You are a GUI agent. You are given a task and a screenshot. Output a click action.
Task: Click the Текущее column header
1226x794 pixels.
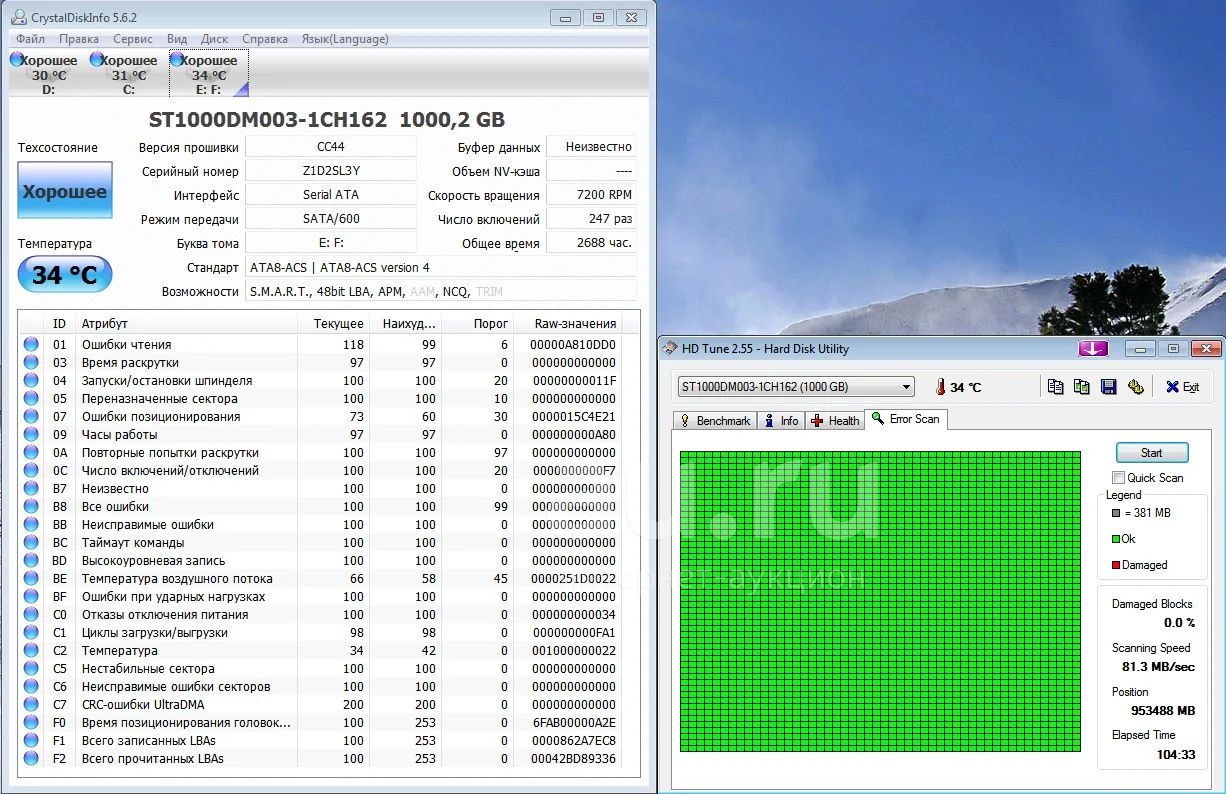tap(333, 323)
